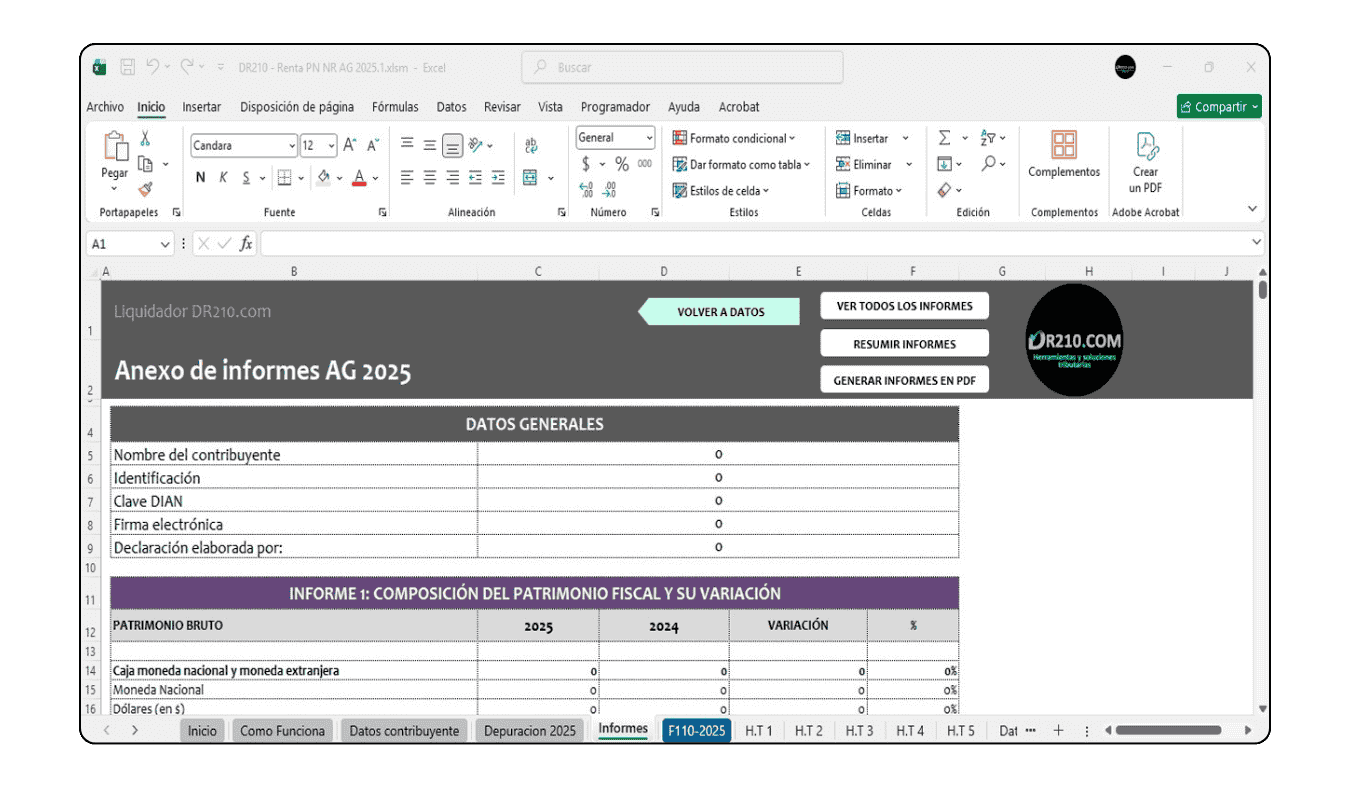Click the Autosuma icon
Viewport: 1350px width, 788px height.
pyautogui.click(x=944, y=137)
